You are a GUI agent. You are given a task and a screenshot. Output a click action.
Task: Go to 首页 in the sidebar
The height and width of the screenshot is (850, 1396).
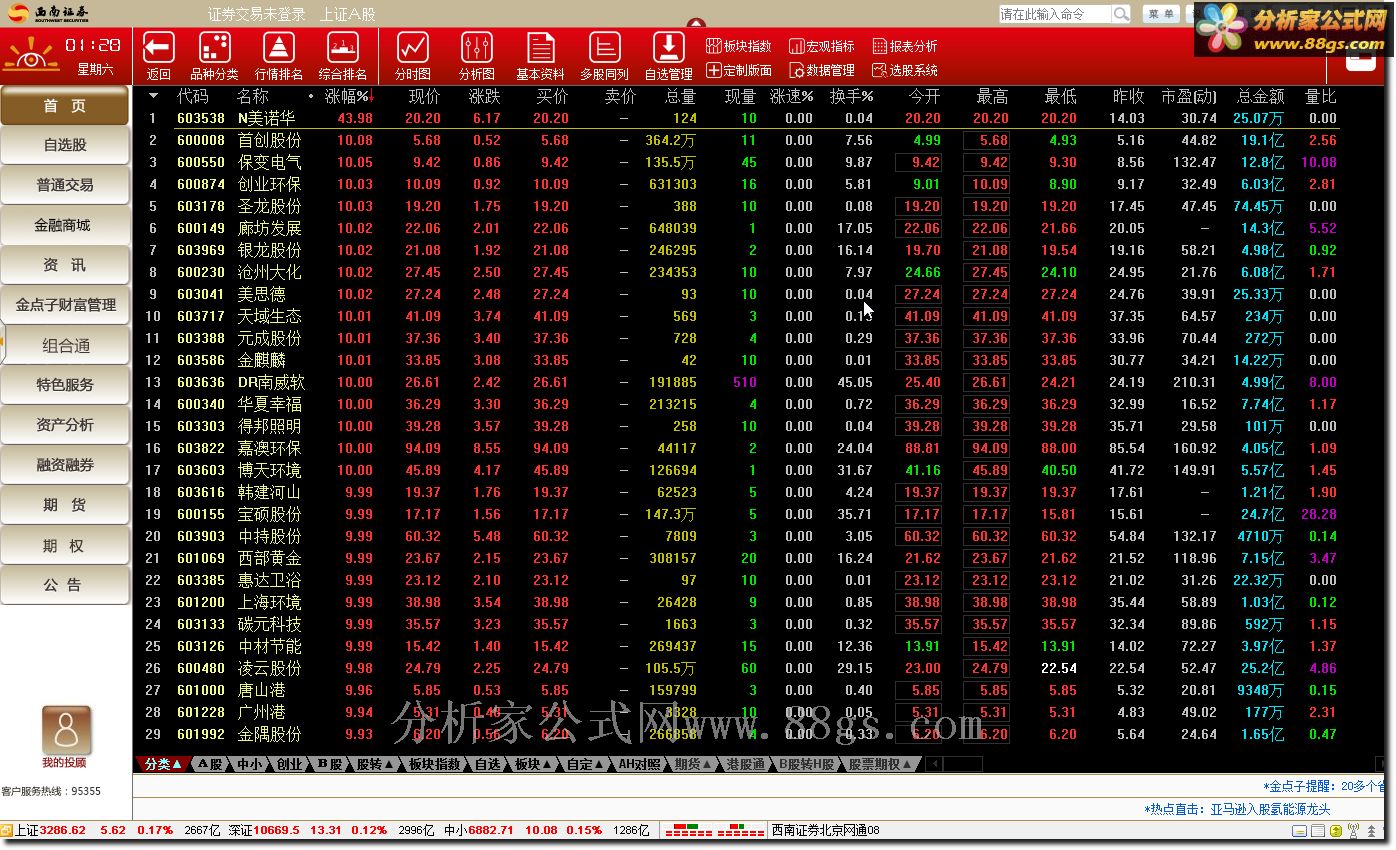click(65, 105)
